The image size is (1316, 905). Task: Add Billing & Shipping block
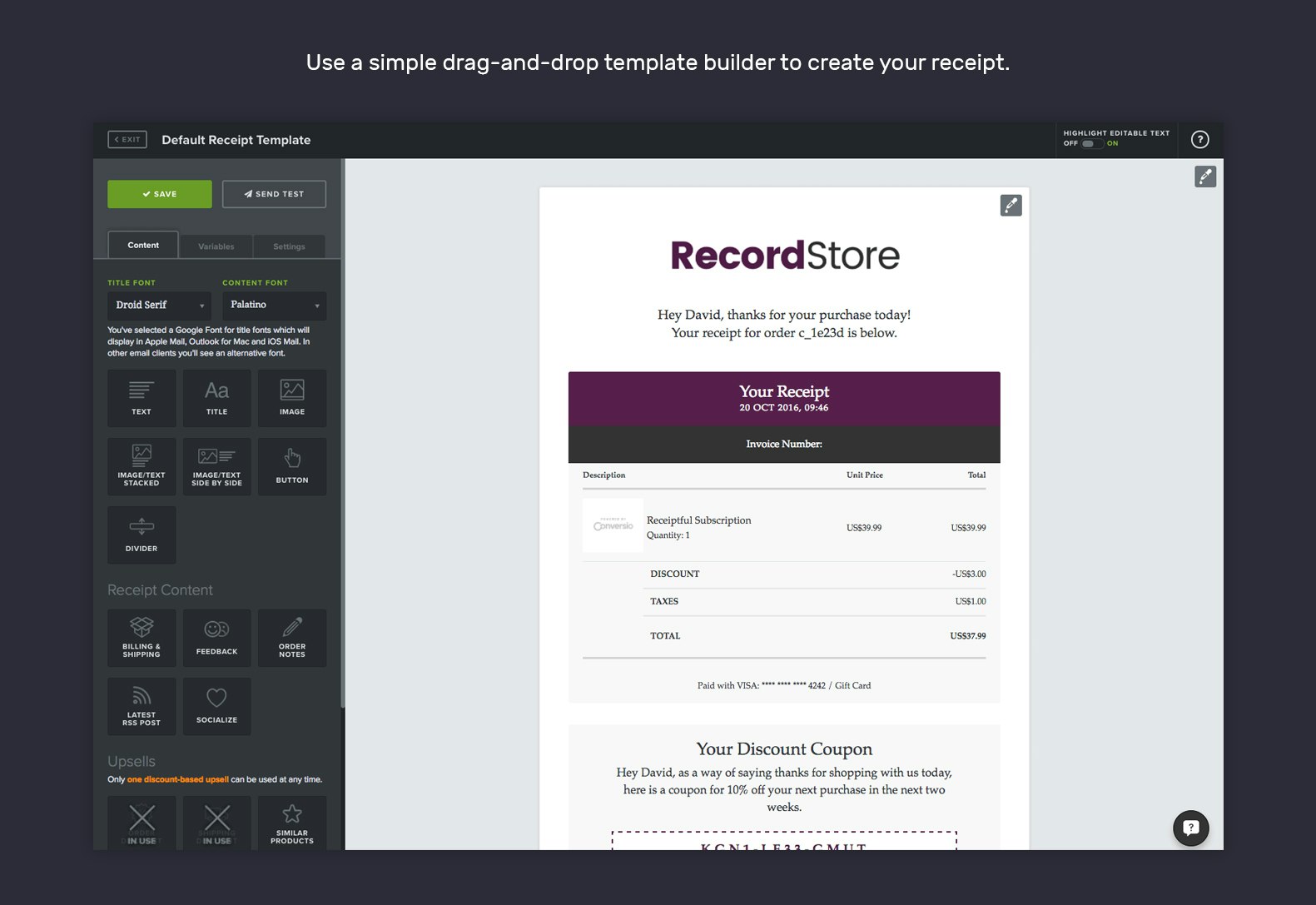pyautogui.click(x=142, y=638)
